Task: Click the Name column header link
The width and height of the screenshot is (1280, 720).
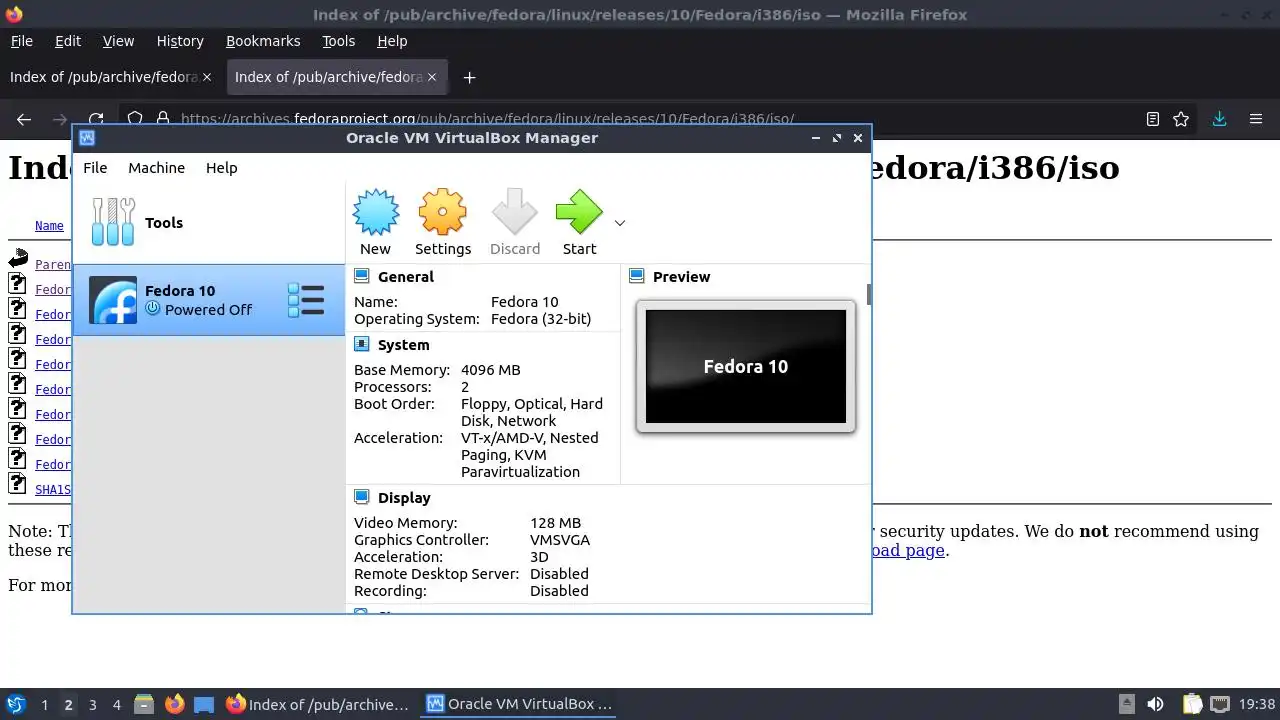Action: 49,226
